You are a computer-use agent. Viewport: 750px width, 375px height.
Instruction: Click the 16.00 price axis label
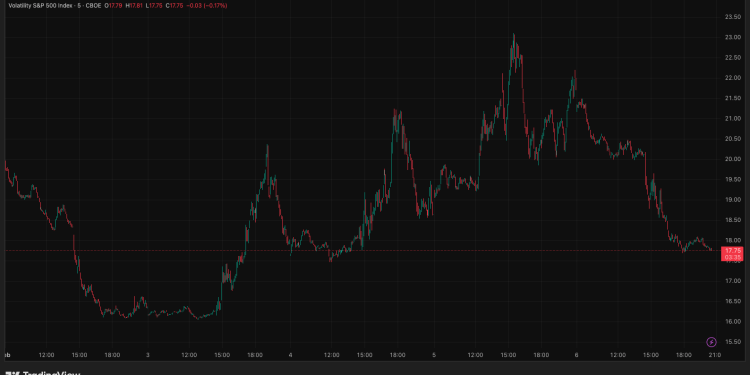(x=733, y=322)
